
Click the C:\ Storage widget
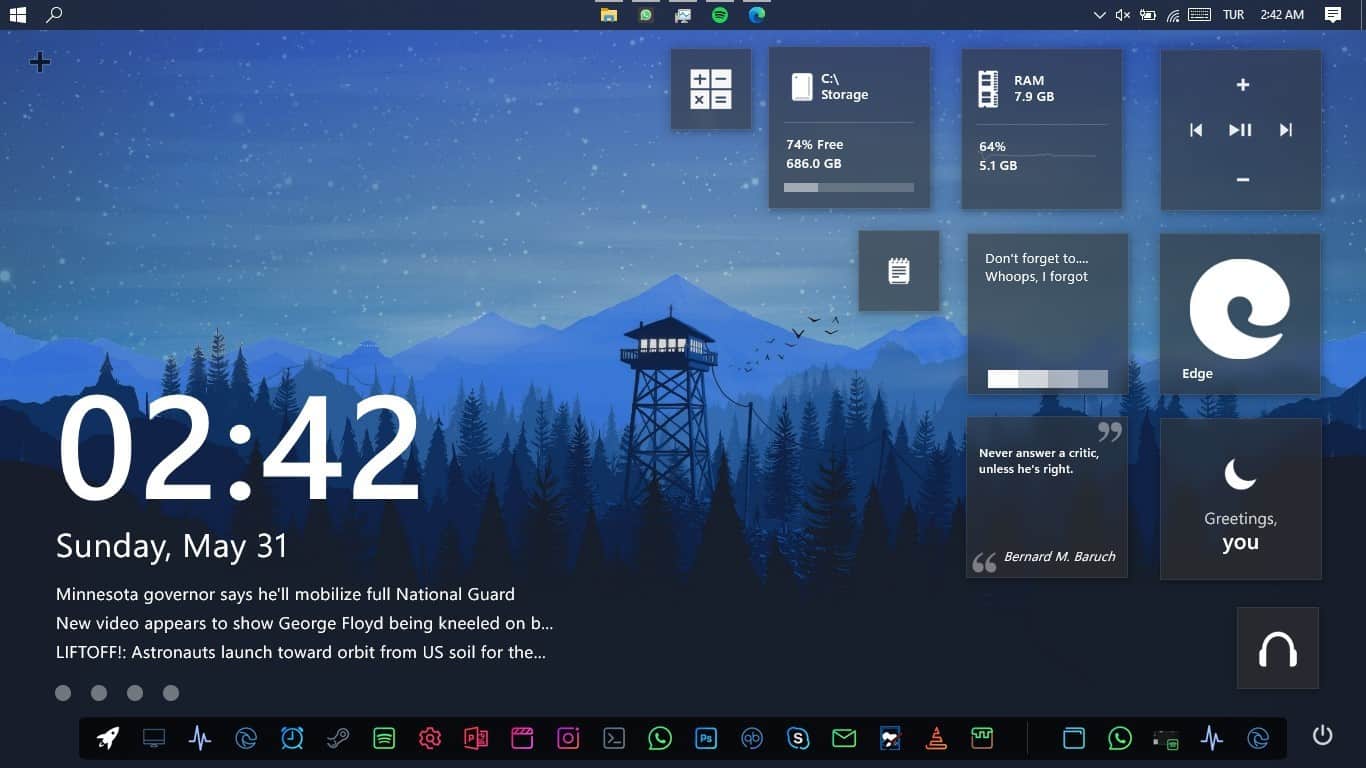click(849, 128)
